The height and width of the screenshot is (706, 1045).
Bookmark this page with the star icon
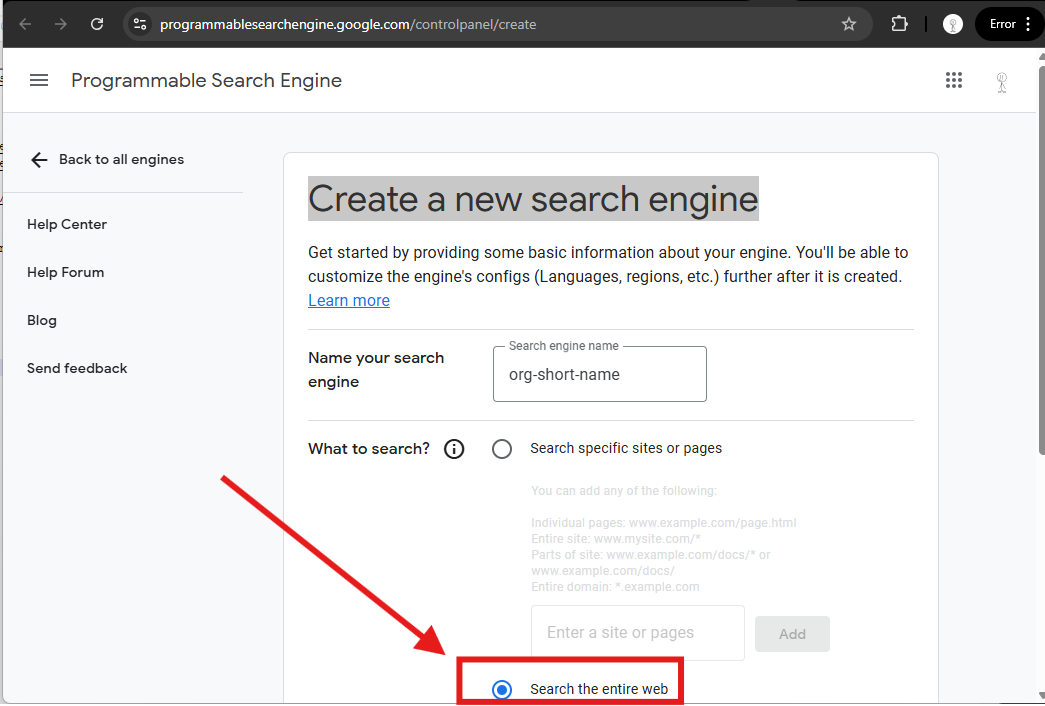(848, 24)
